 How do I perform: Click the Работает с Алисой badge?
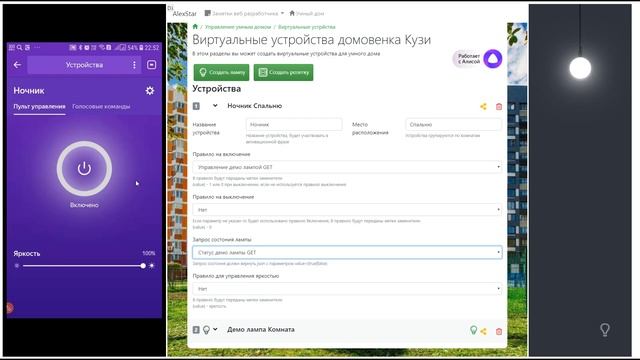[x=477, y=59]
